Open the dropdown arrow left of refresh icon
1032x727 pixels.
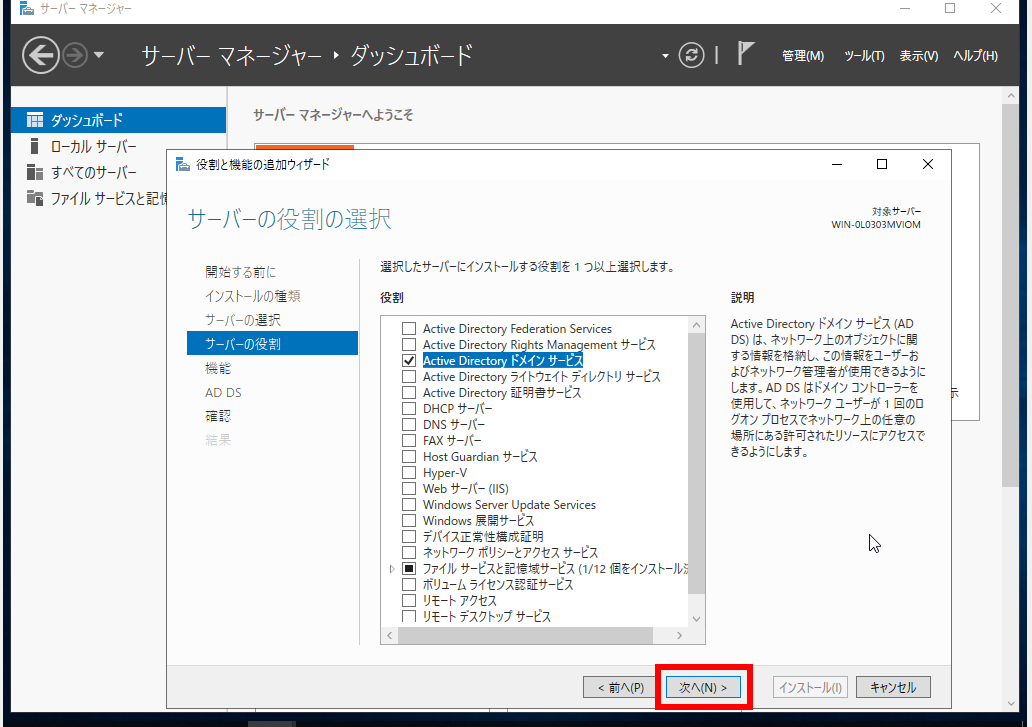click(x=665, y=56)
